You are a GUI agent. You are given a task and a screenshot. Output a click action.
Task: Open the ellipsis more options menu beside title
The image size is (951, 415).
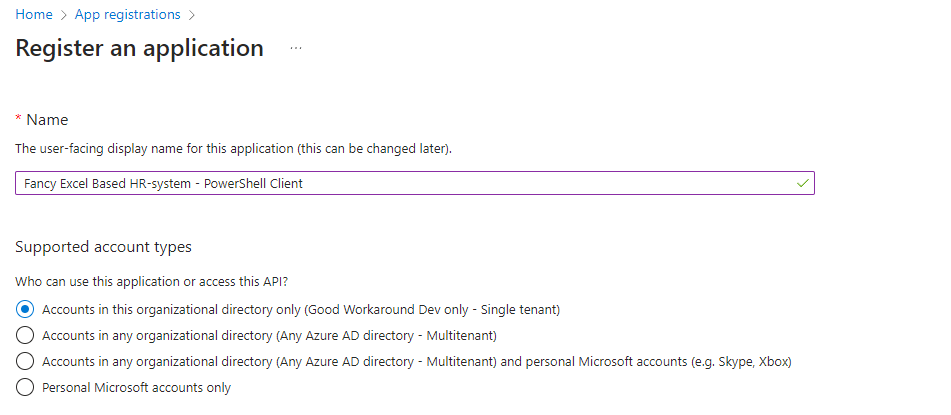tap(296, 48)
